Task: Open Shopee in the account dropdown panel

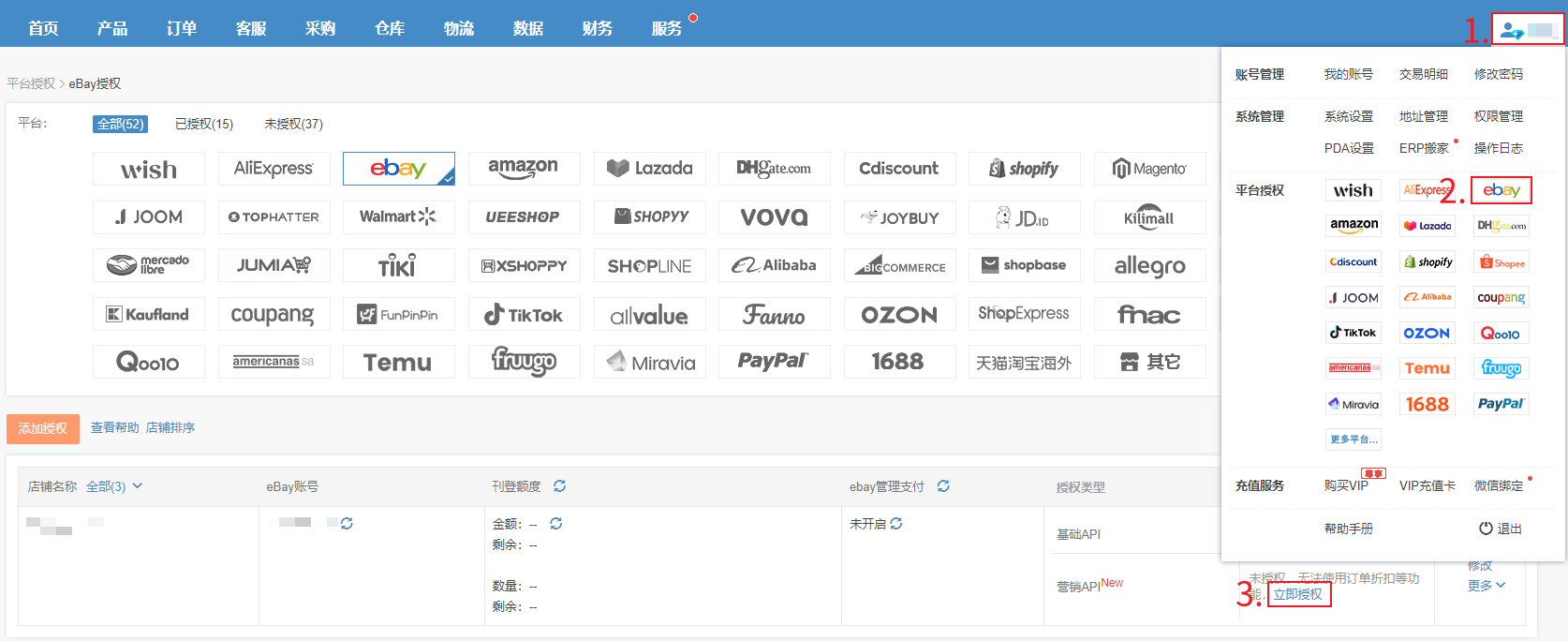Action: coord(1501,262)
